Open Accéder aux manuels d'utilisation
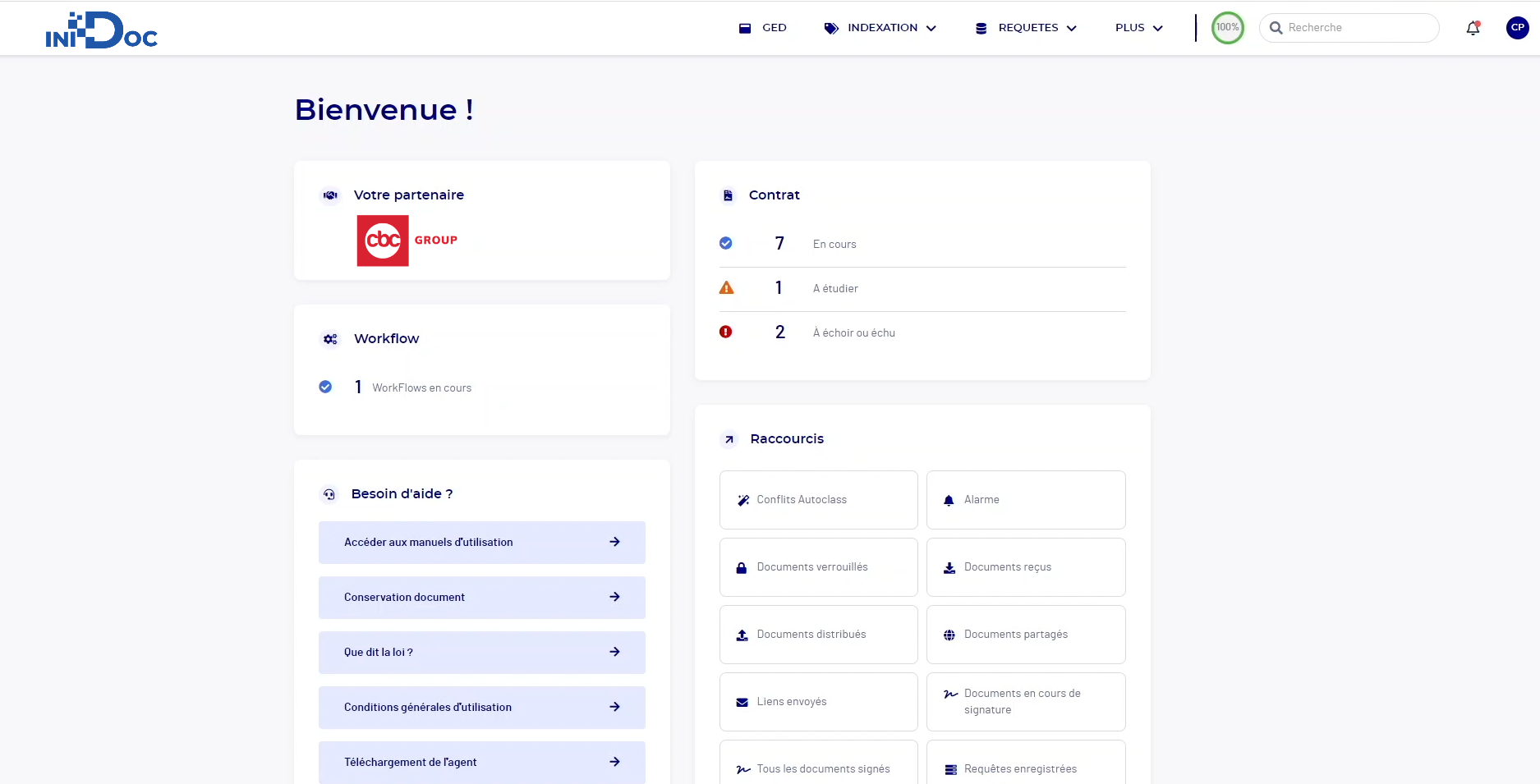1540x784 pixels. (481, 543)
